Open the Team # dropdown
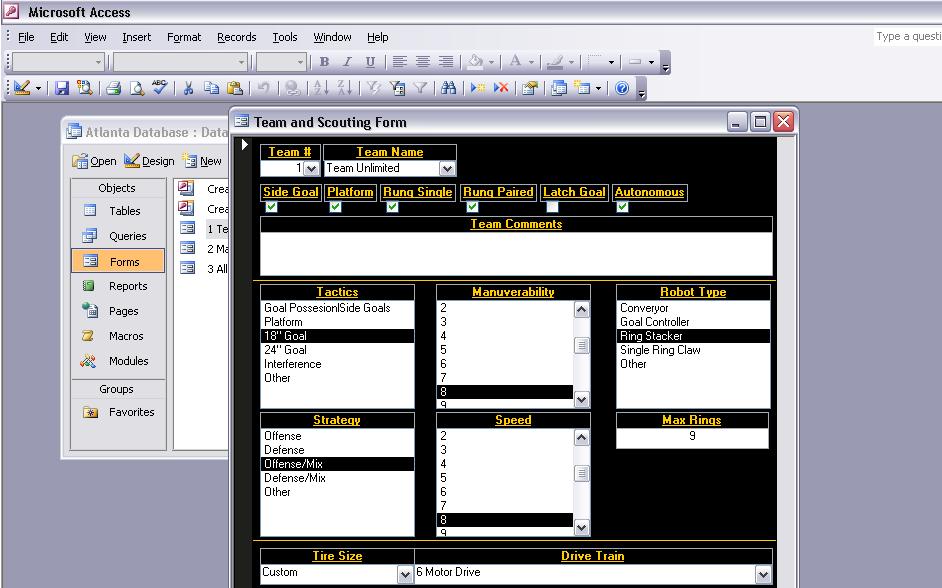The width and height of the screenshot is (942, 588). [x=311, y=169]
